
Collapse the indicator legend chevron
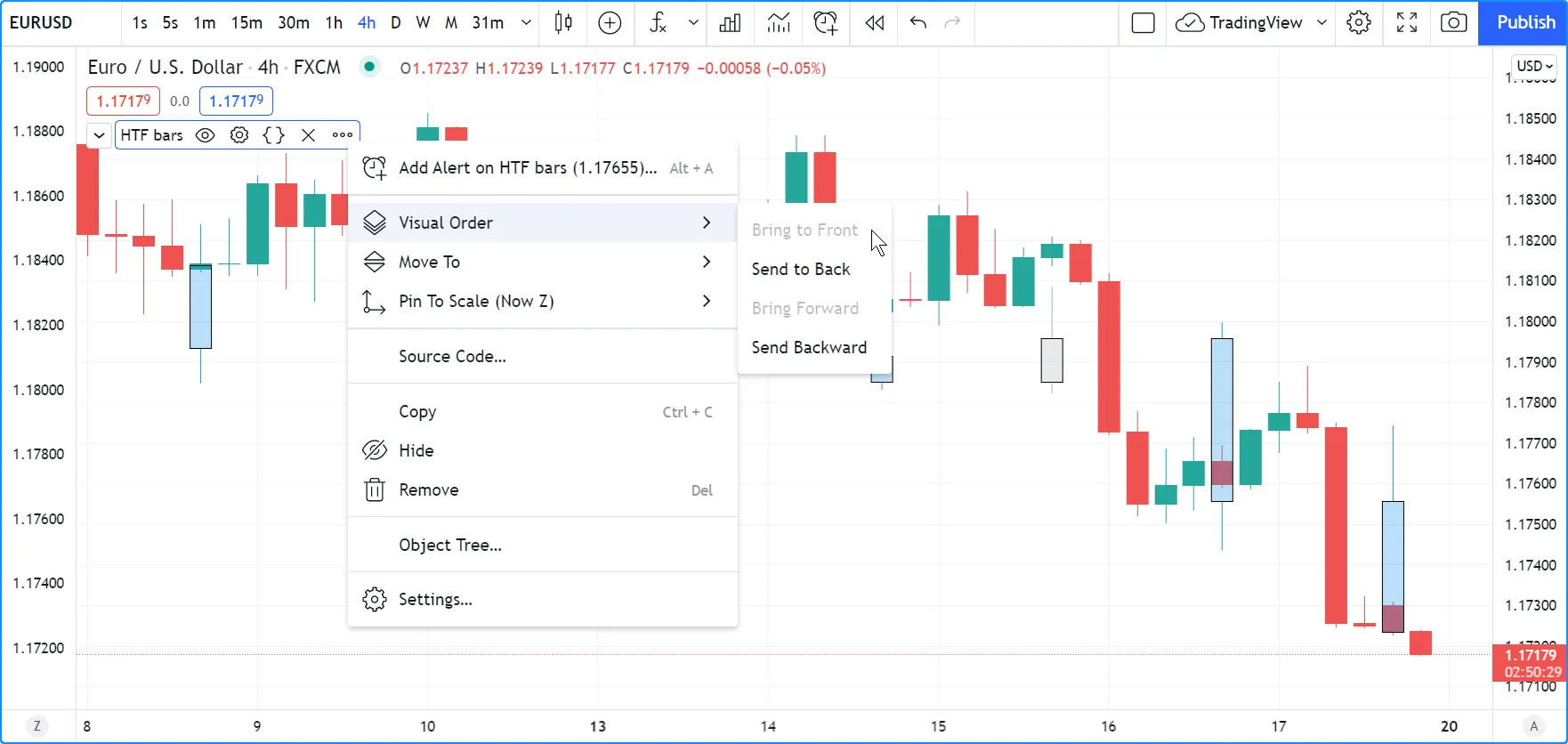coord(99,135)
